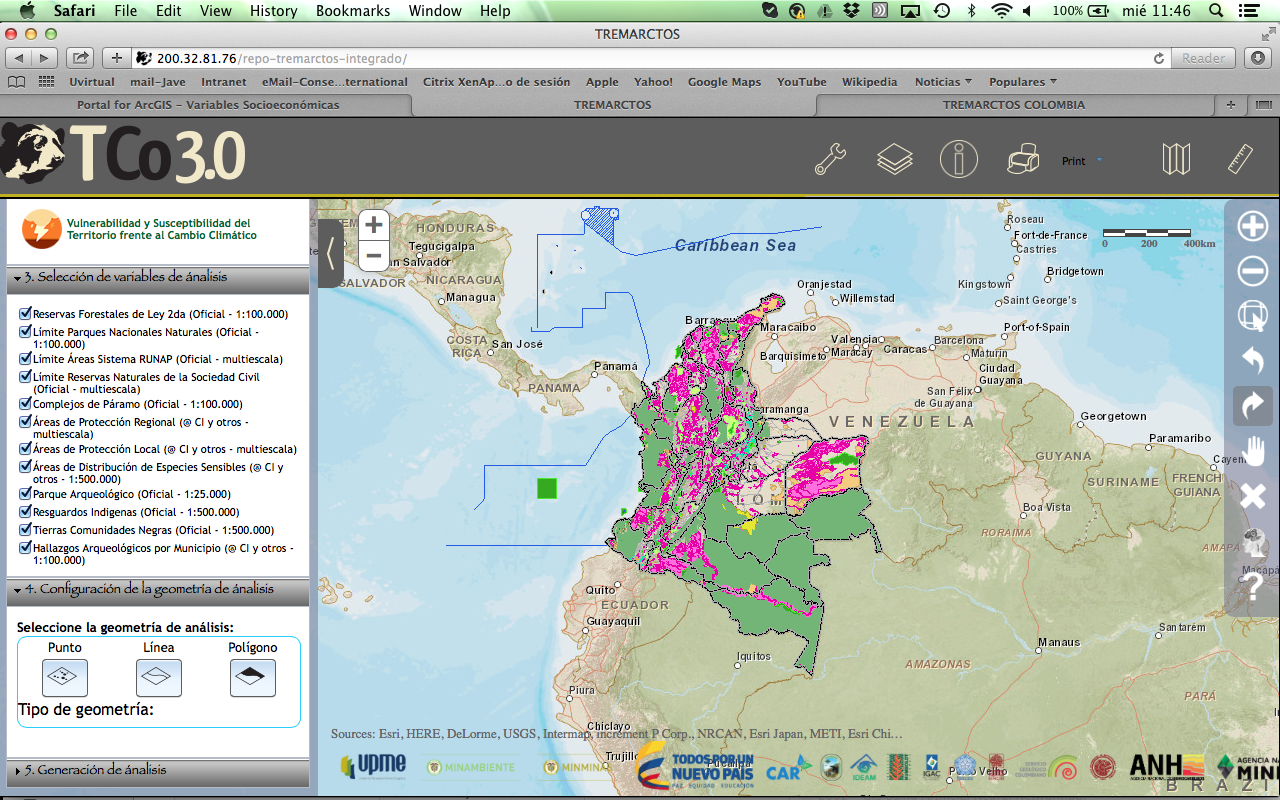
Task: Open the wrench tools icon
Action: (x=830, y=159)
